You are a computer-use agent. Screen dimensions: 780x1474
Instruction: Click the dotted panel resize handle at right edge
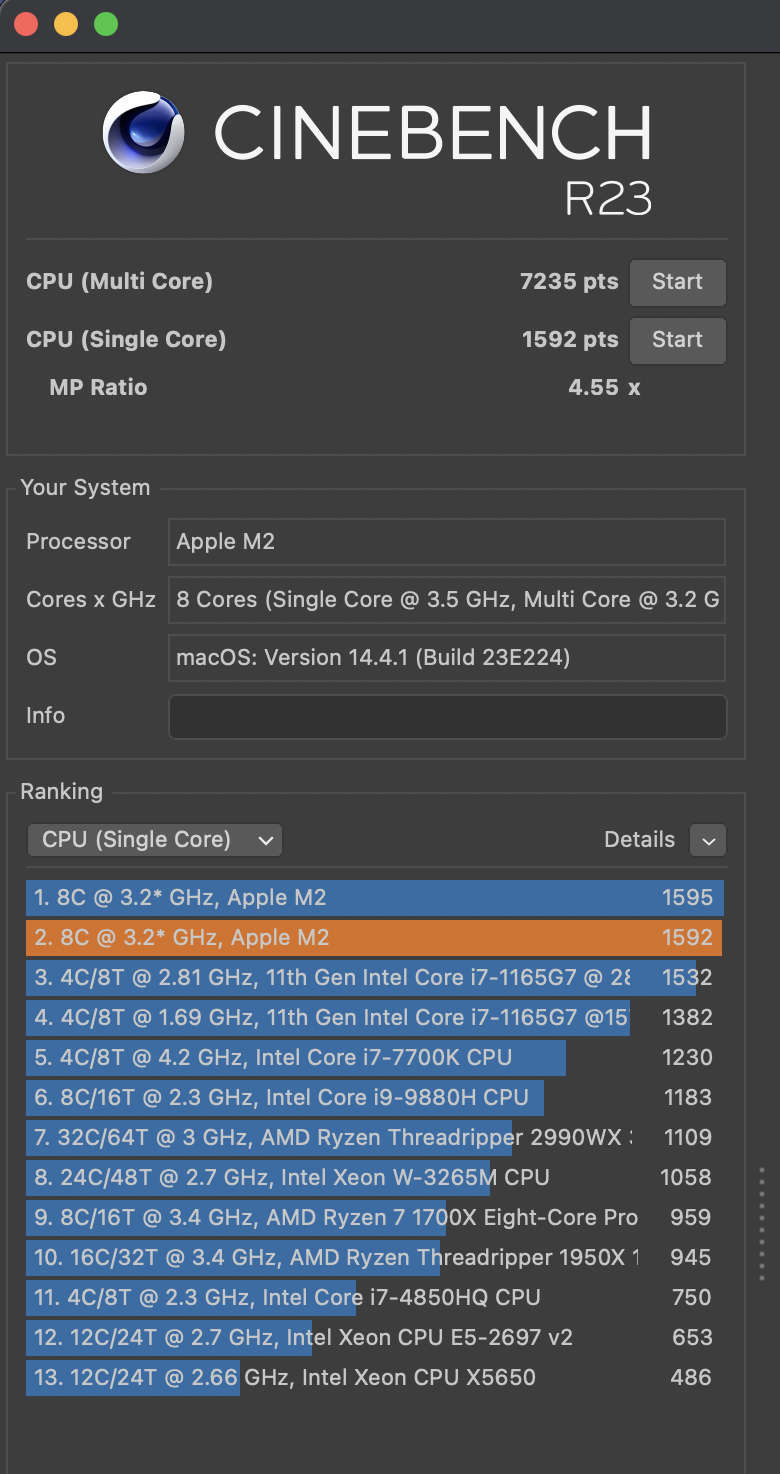pyautogui.click(x=761, y=1224)
